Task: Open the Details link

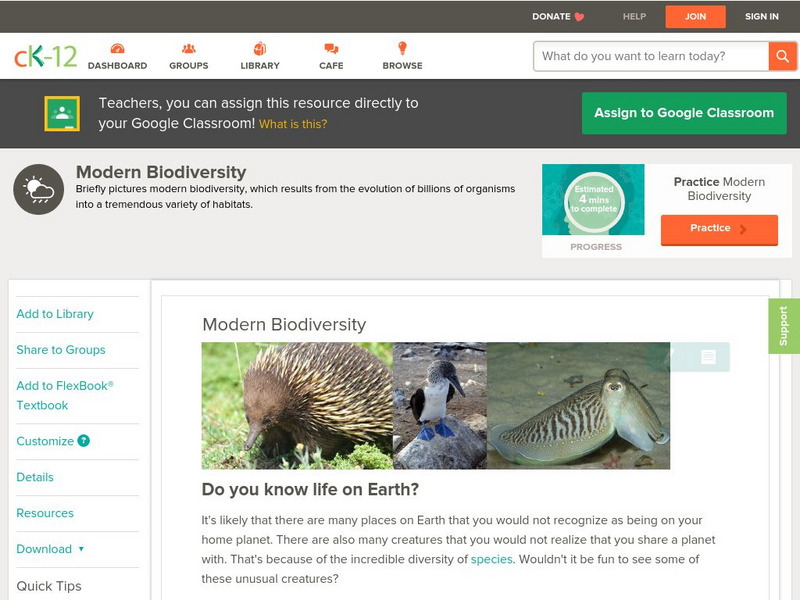Action: pyautogui.click(x=35, y=477)
